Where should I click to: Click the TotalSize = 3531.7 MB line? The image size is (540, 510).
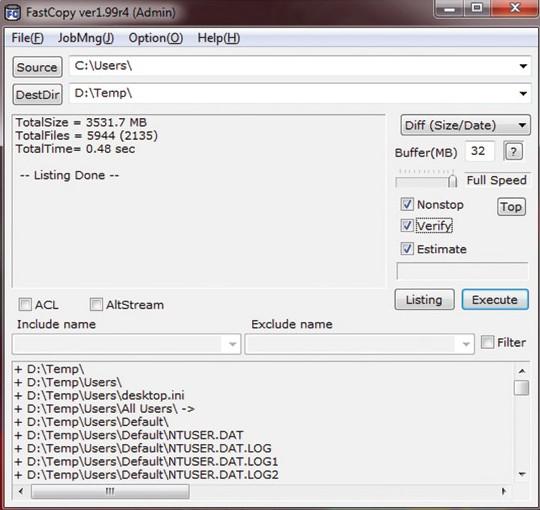(x=81, y=123)
